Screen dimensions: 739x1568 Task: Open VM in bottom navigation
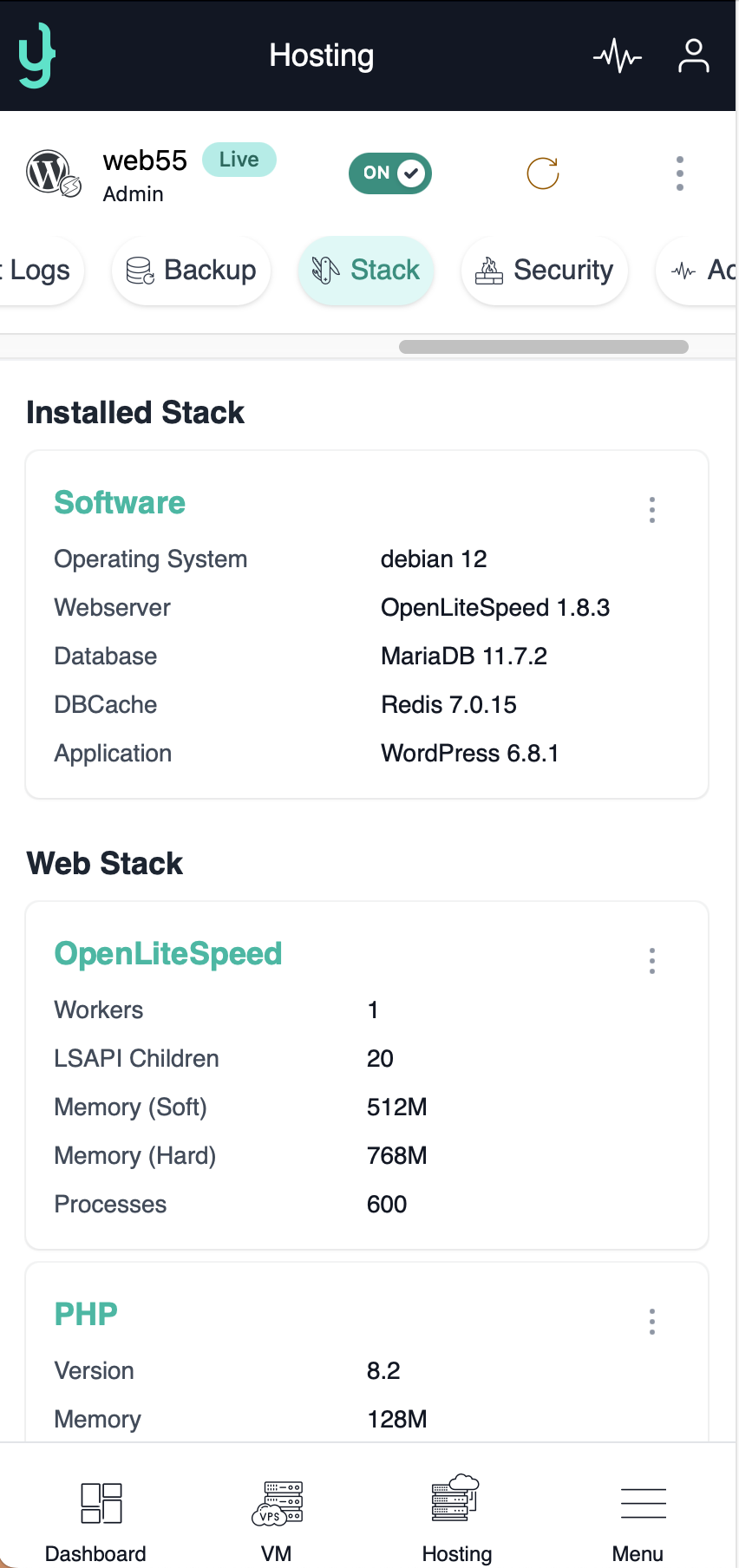point(277,1519)
